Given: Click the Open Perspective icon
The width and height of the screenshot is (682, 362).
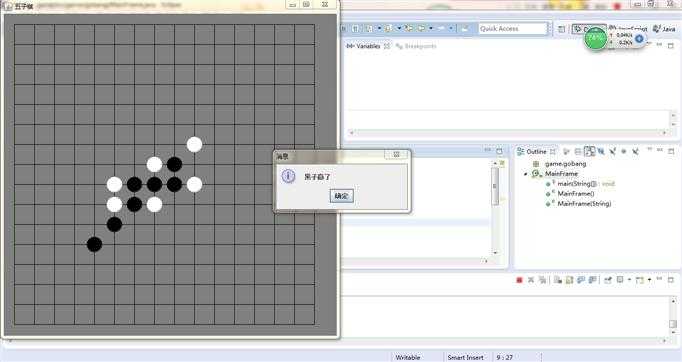Looking at the screenshot, I should (x=562, y=29).
